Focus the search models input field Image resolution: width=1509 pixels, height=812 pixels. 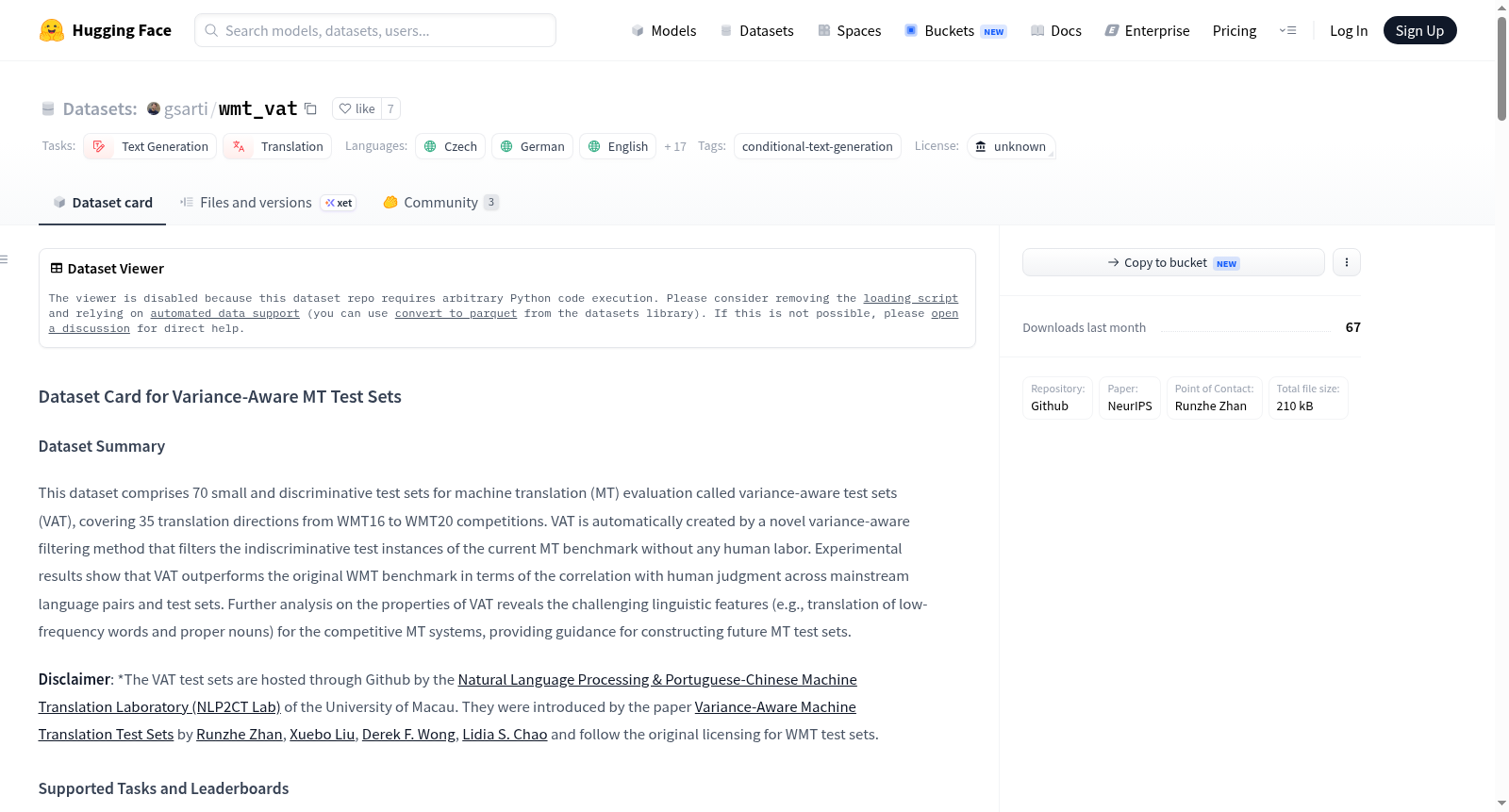click(x=375, y=30)
